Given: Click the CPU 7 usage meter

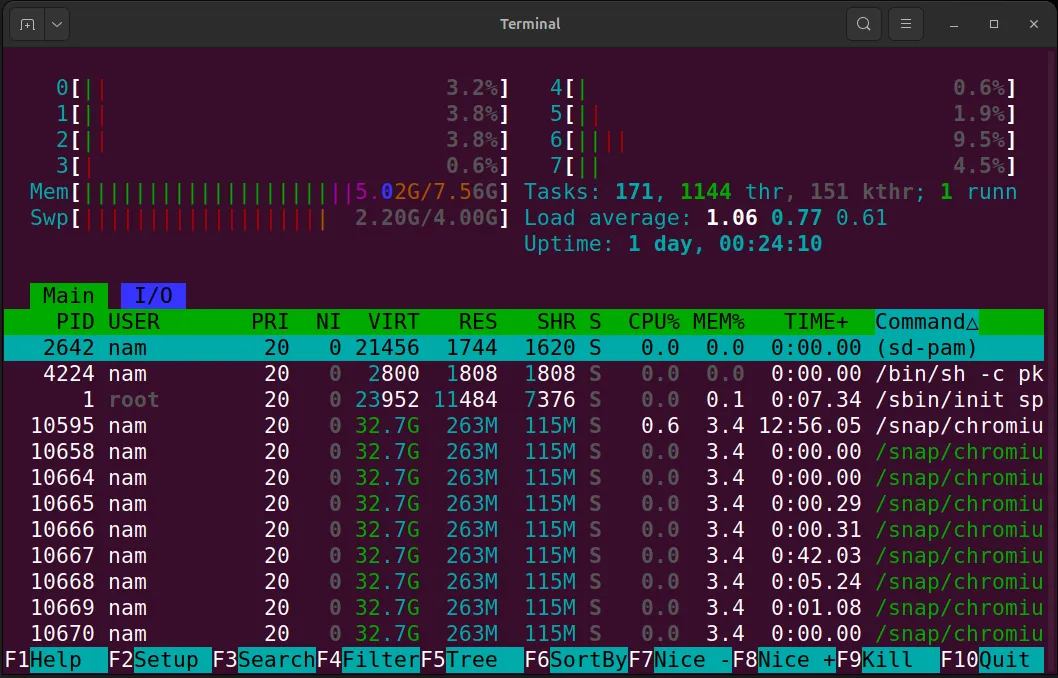Looking at the screenshot, I should (783, 166).
